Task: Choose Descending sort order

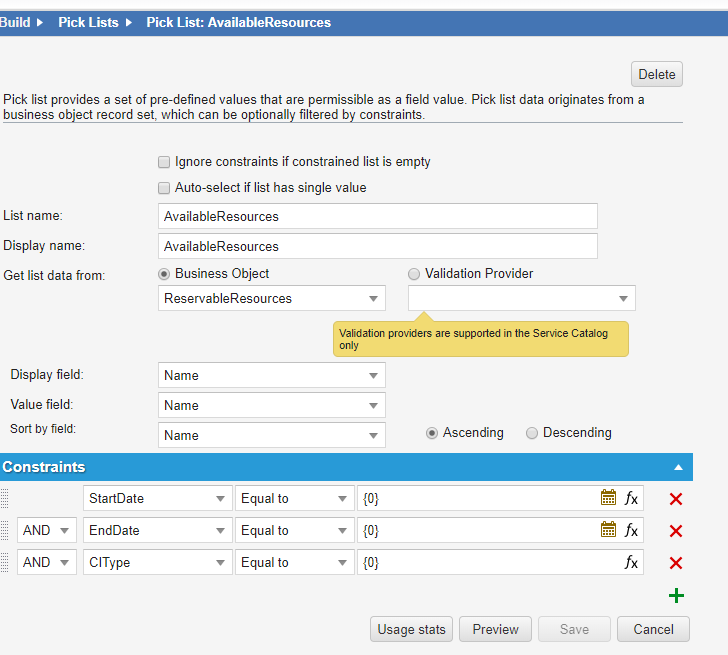Action: click(x=532, y=433)
